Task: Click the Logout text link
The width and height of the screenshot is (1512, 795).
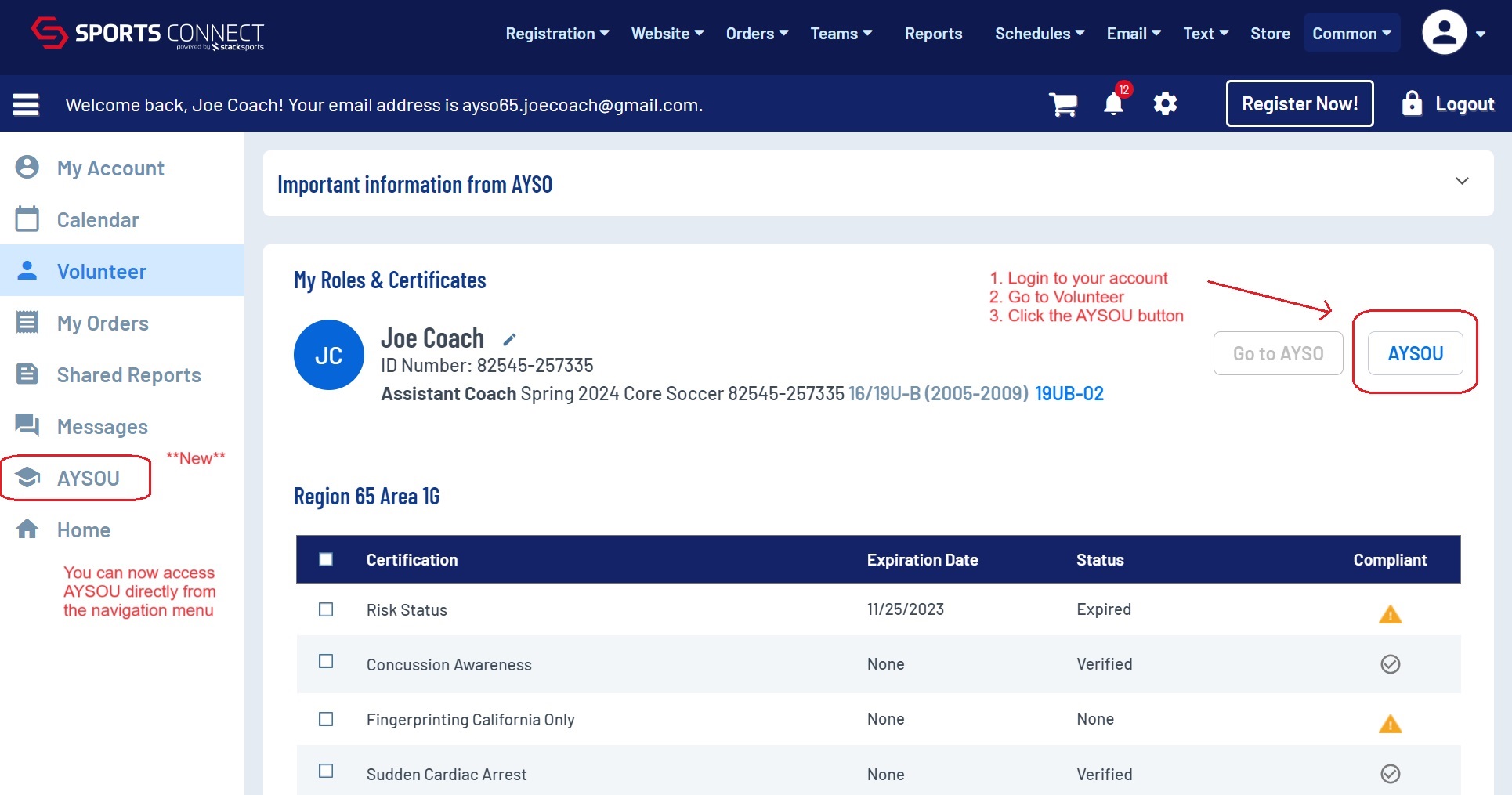Action: pyautogui.click(x=1464, y=104)
